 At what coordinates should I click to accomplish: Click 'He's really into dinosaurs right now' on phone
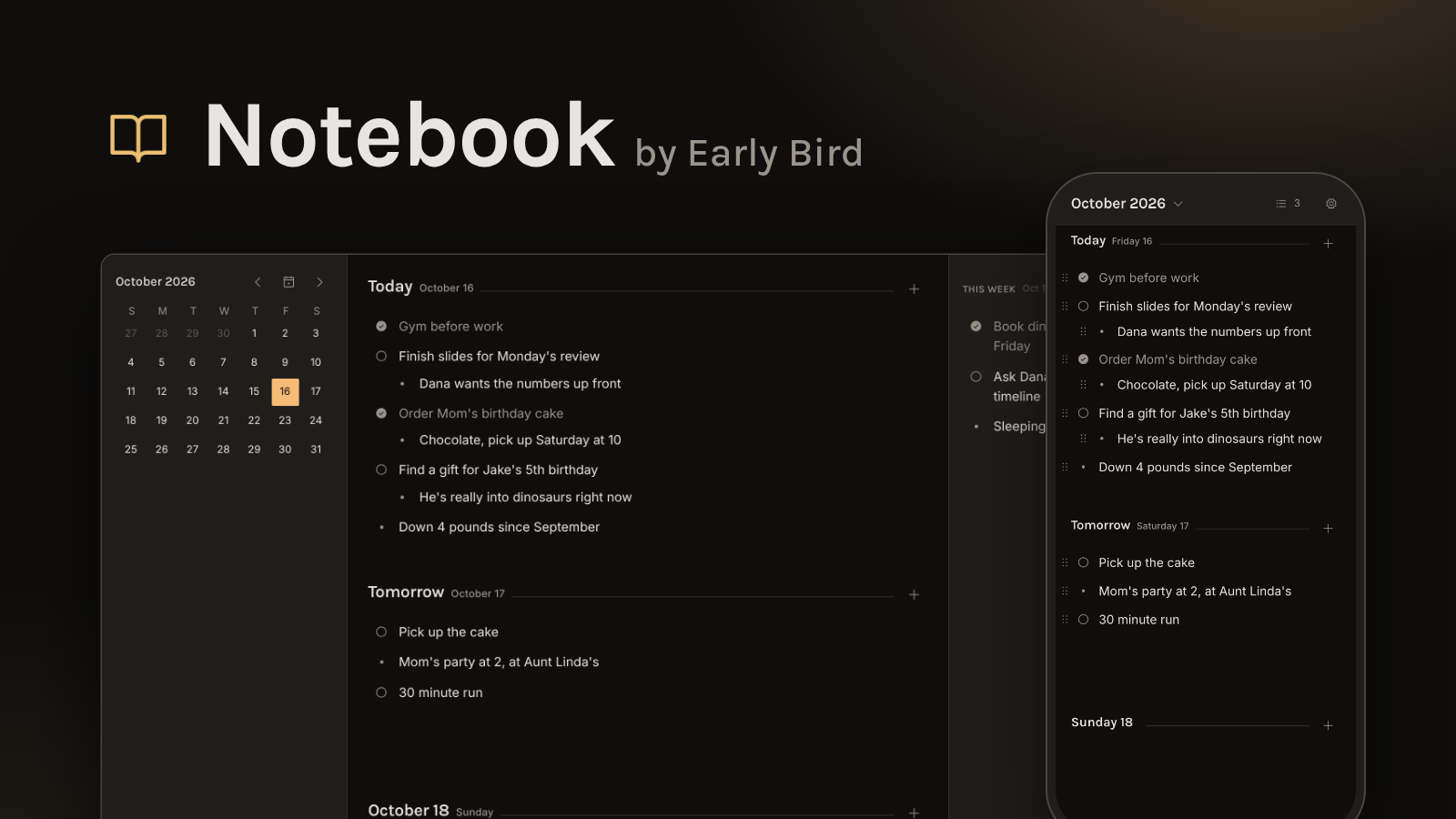coord(1219,439)
